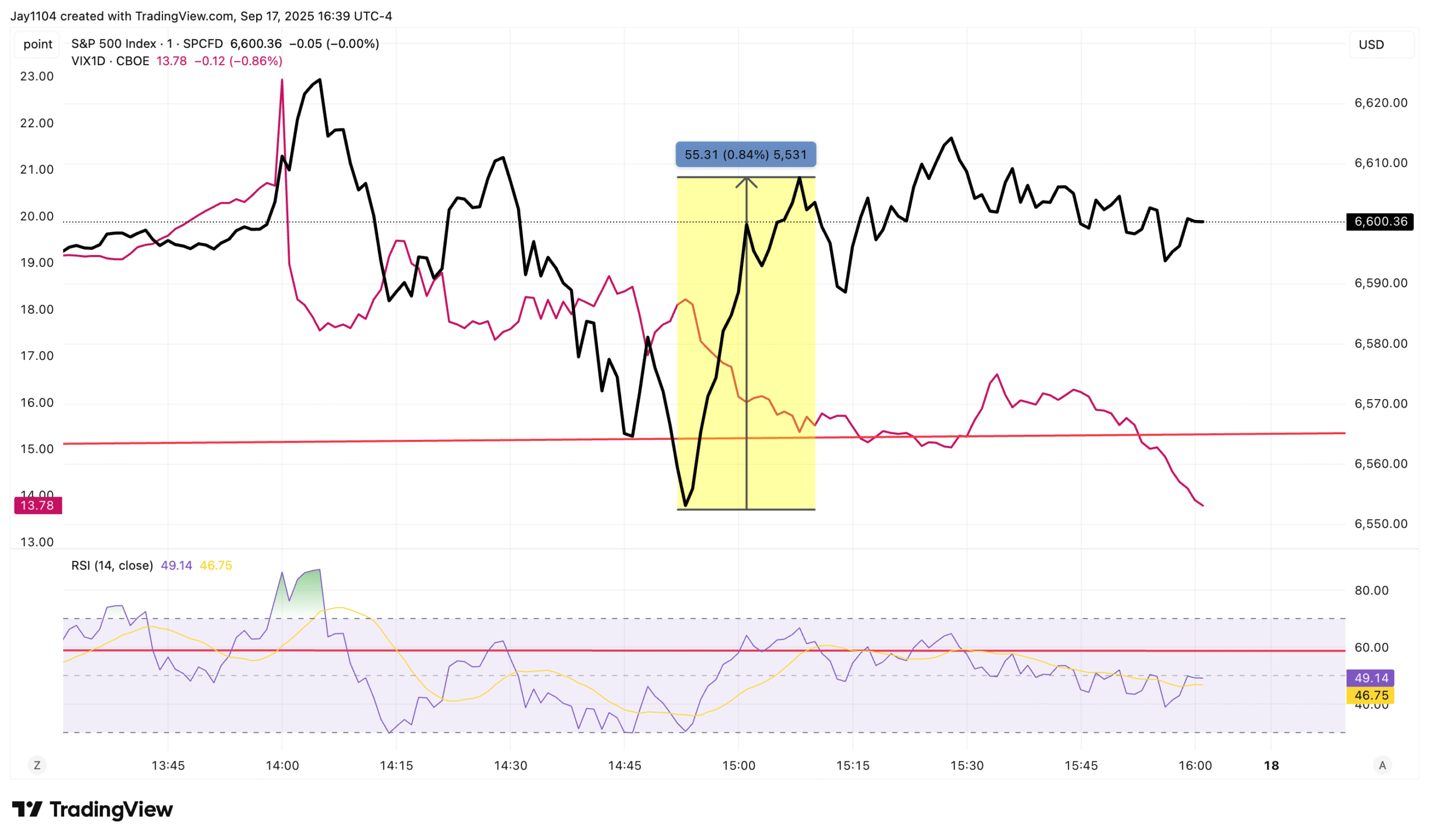
Task: Click the 55.31 (0.84%) measurement label
Action: point(746,154)
